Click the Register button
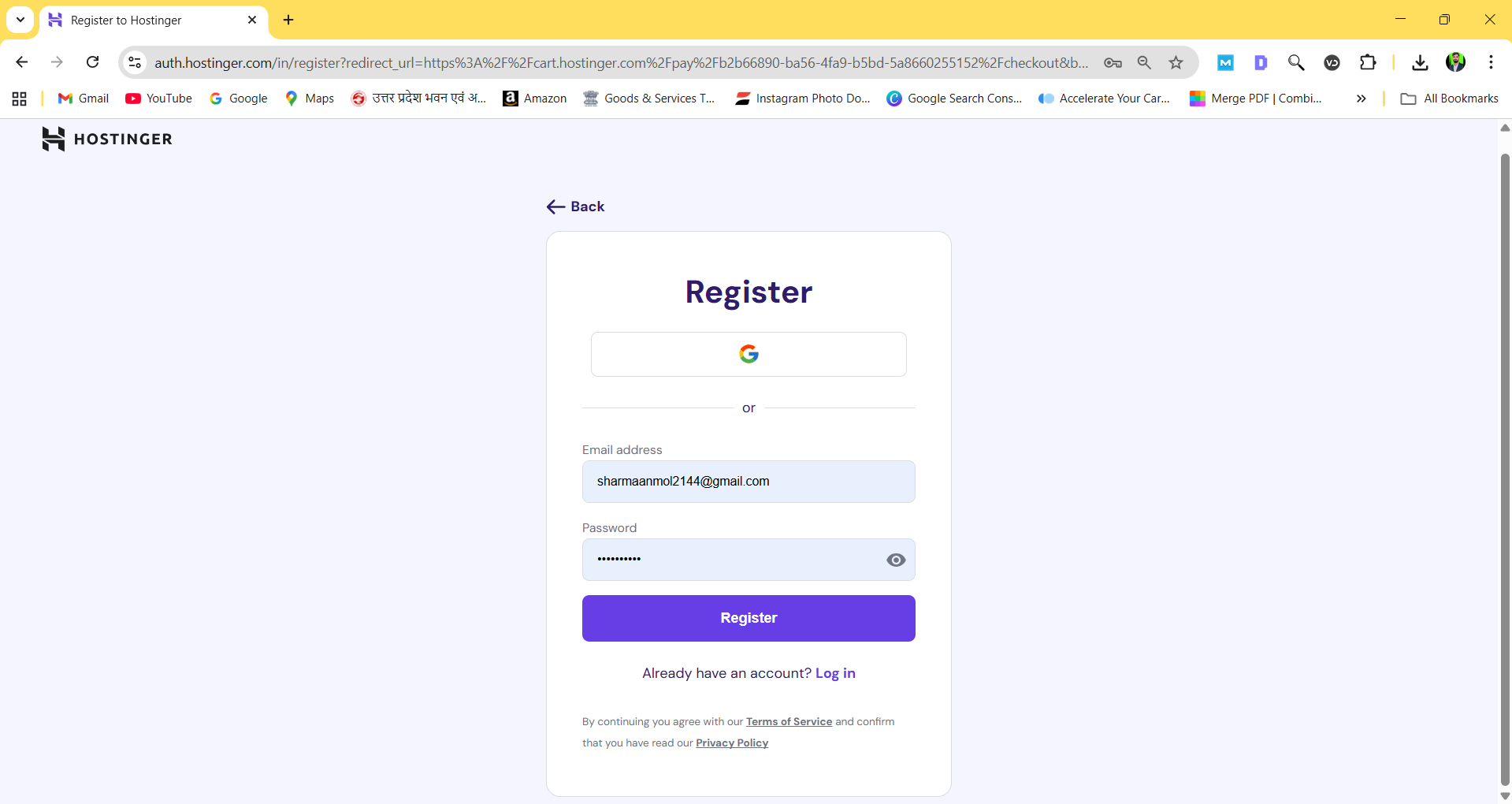 tap(748, 618)
